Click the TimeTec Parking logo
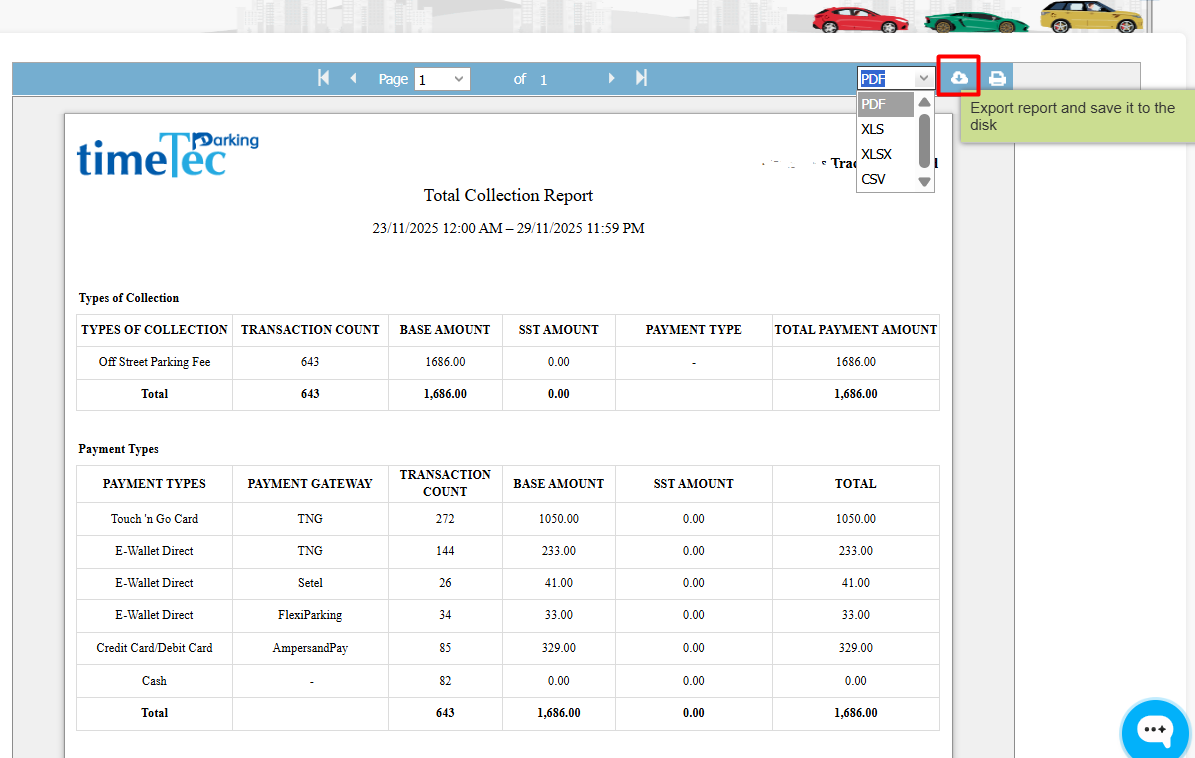The height and width of the screenshot is (758, 1195). [167, 154]
